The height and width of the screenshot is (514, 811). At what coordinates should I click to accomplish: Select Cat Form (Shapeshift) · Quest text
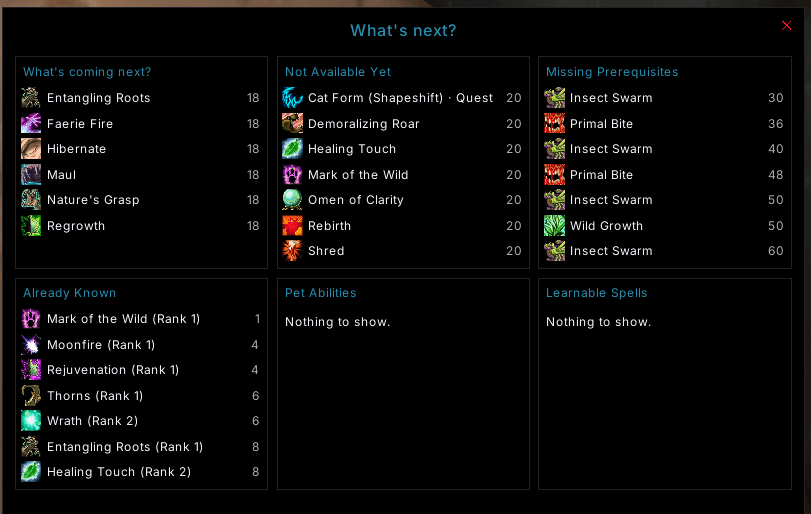(400, 98)
